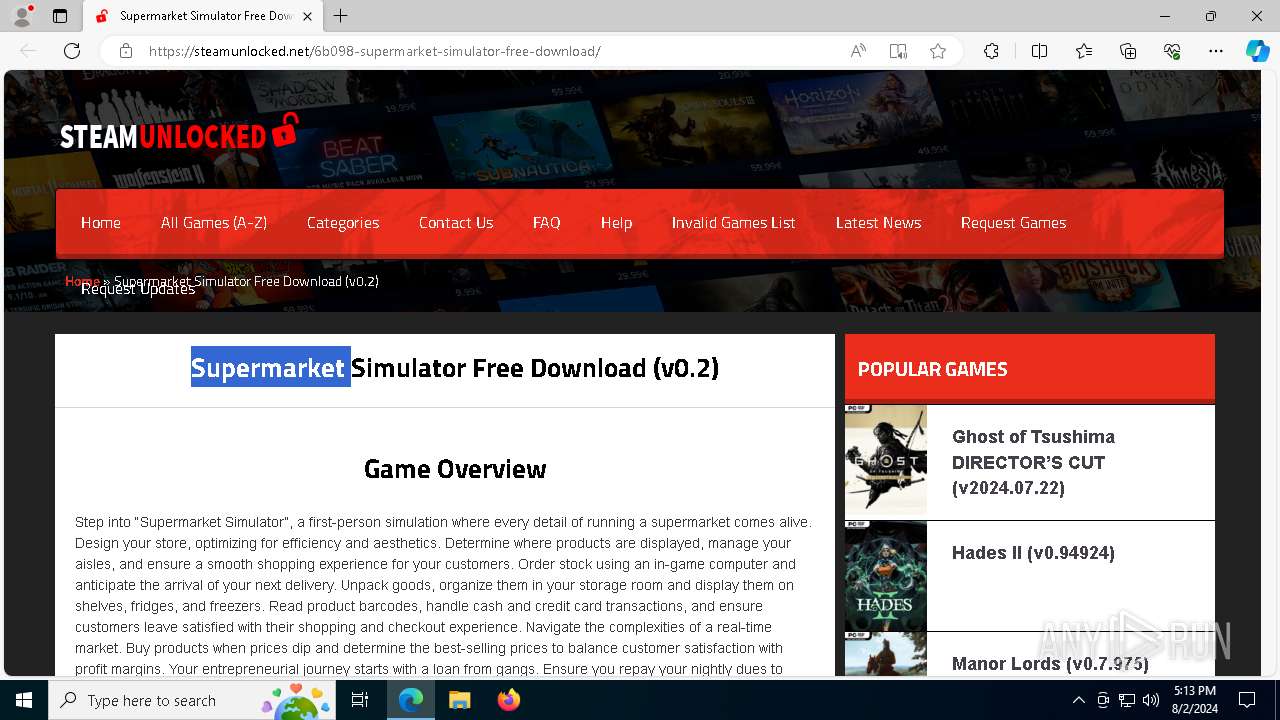
Task: Click the Hades II cover thumbnail
Action: tap(886, 576)
